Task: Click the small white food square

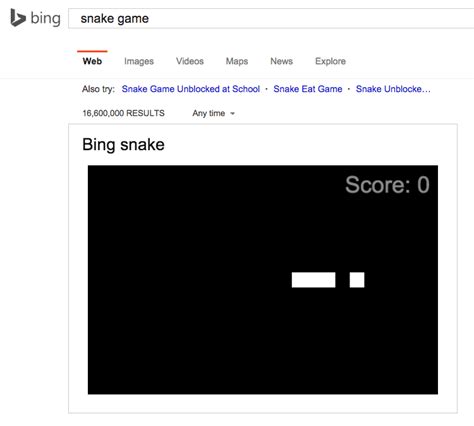Action: tap(357, 280)
